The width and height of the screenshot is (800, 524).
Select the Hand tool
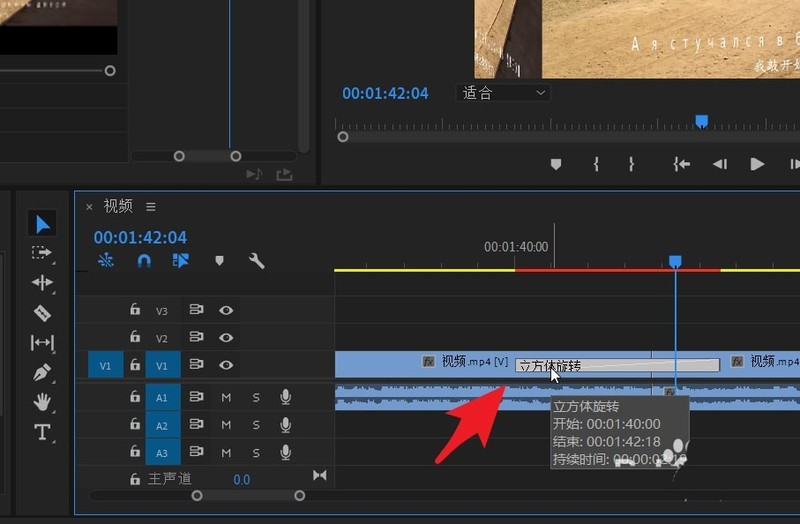[42, 402]
